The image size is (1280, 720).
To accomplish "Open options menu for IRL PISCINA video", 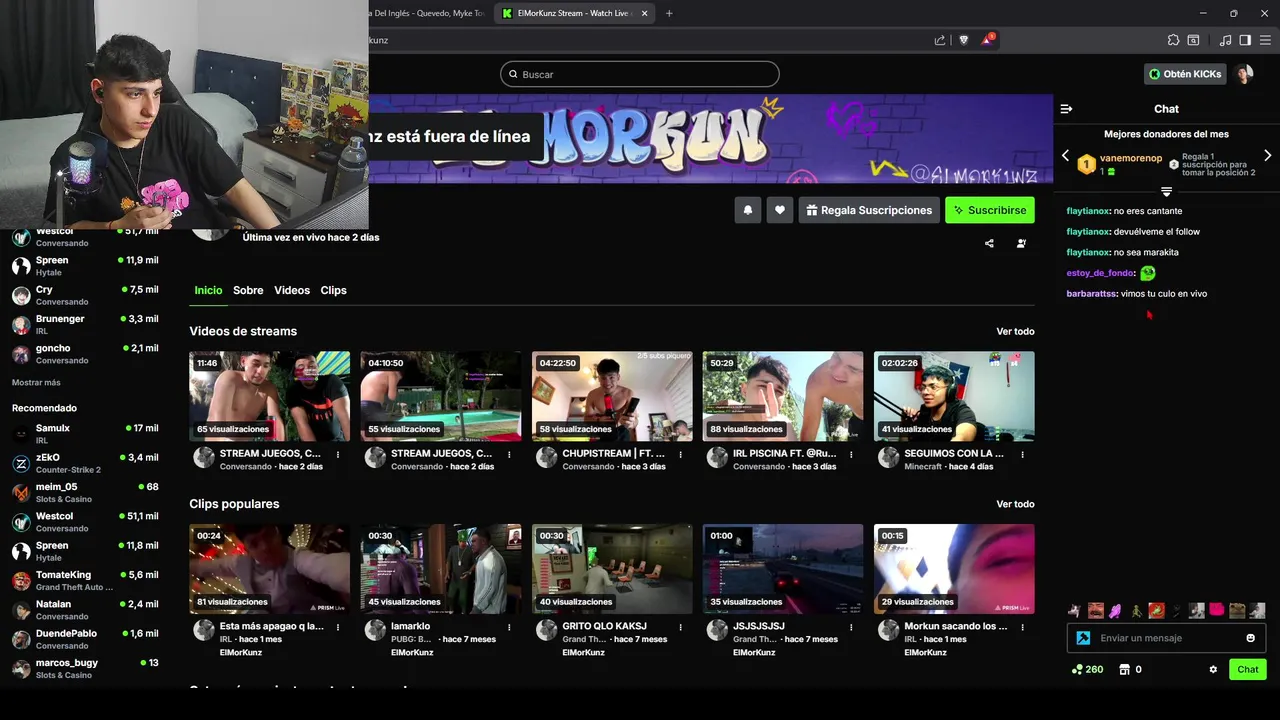I will (x=851, y=454).
